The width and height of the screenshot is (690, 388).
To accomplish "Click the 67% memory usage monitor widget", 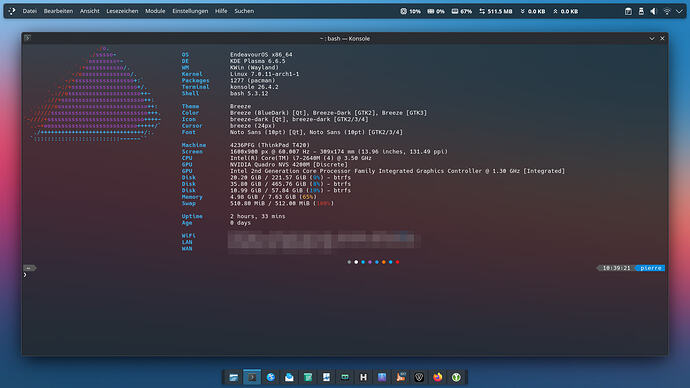I will point(462,11).
